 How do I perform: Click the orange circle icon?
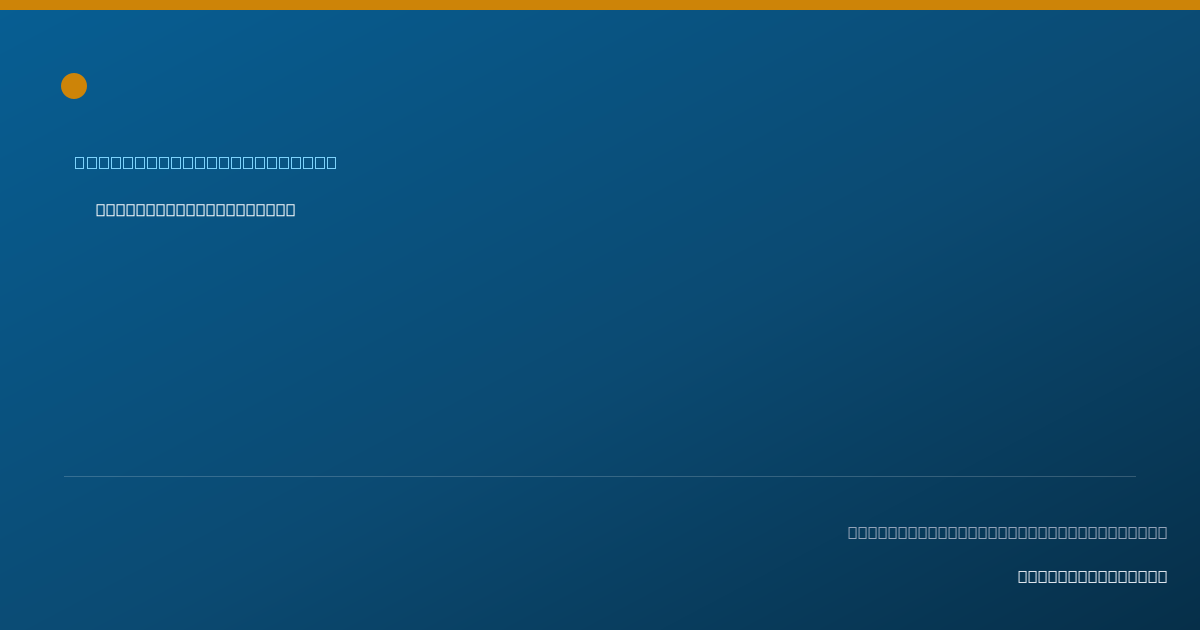tap(74, 86)
